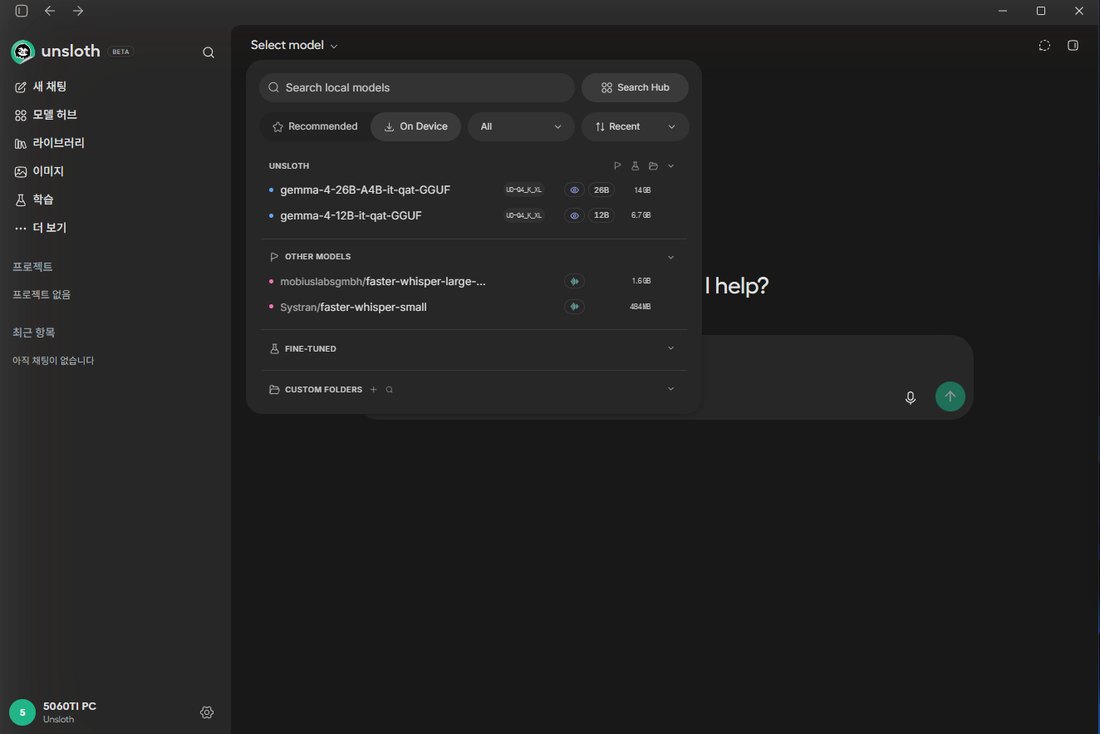The width and height of the screenshot is (1100, 734).
Task: Click vision eye badge for gemma-4-12B
Action: point(574,215)
